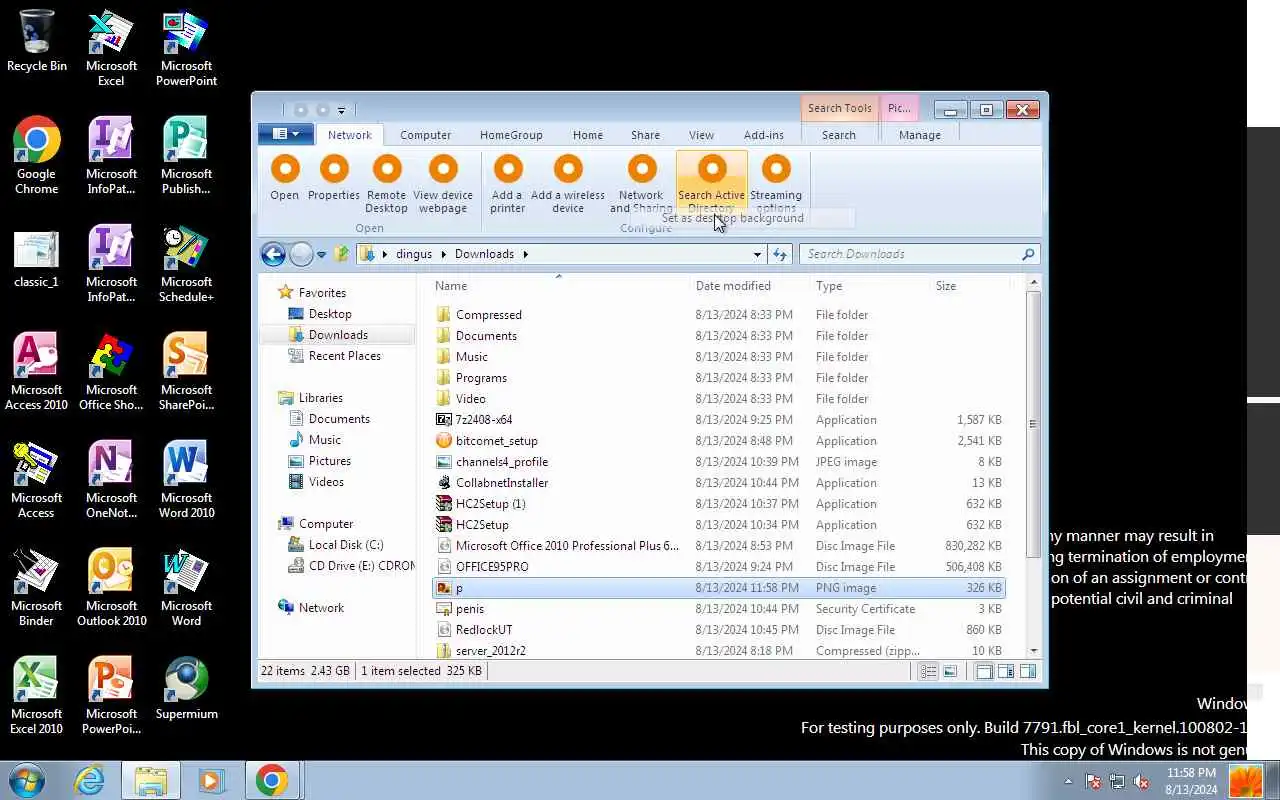Click dingus in the address breadcrumb

414,254
